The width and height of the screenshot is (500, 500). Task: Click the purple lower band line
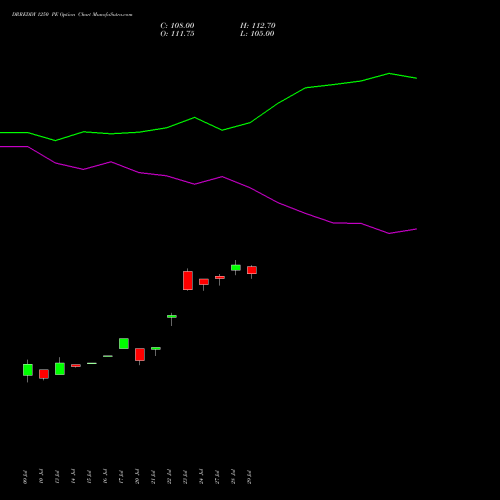pyautogui.click(x=208, y=180)
